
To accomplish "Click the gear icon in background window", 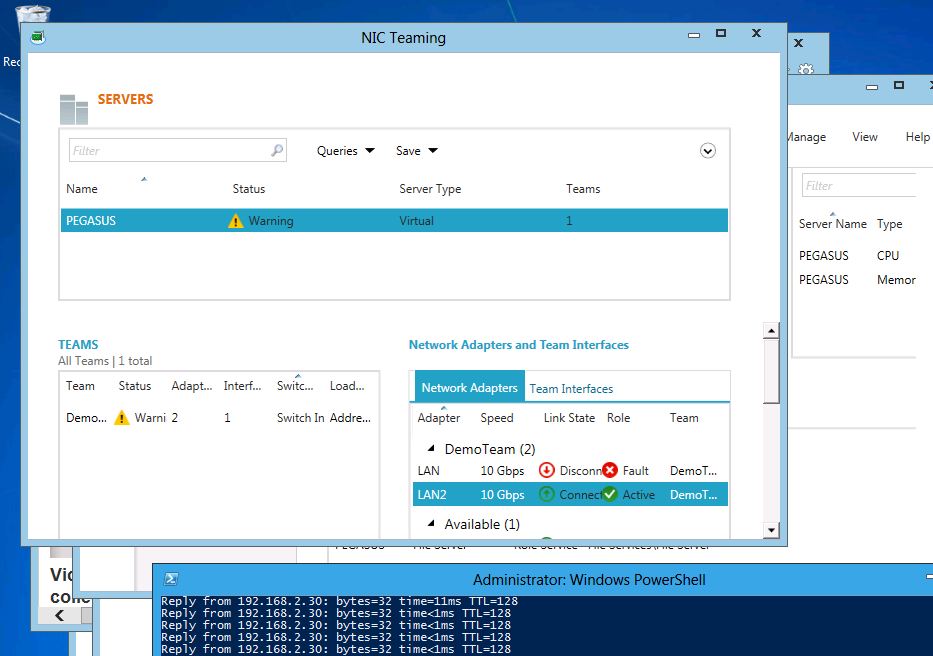I will [x=806, y=69].
